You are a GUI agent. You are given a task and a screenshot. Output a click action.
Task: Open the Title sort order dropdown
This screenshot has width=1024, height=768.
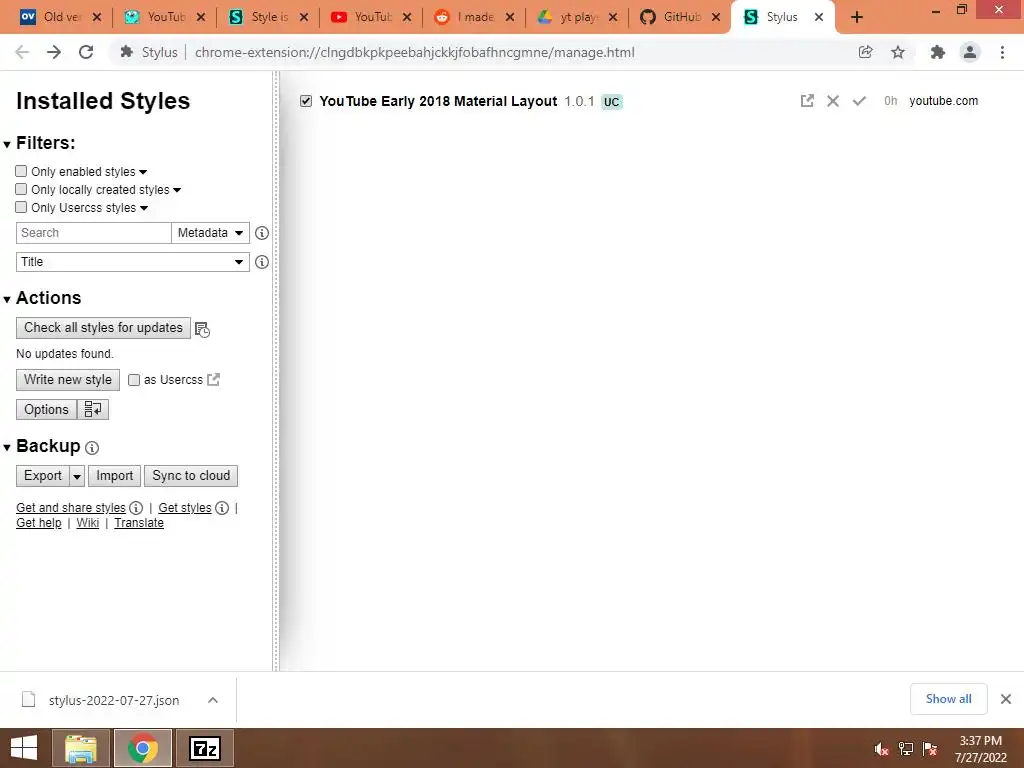coord(133,262)
